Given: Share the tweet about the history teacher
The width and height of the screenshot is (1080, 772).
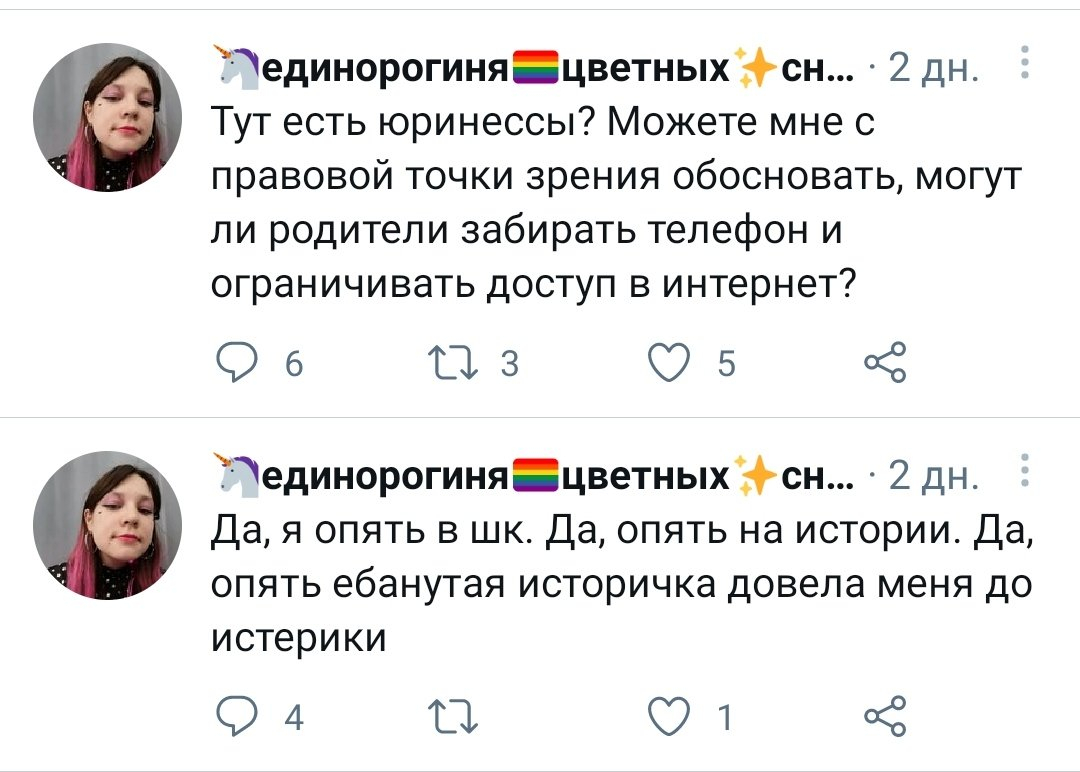Looking at the screenshot, I should click(884, 716).
